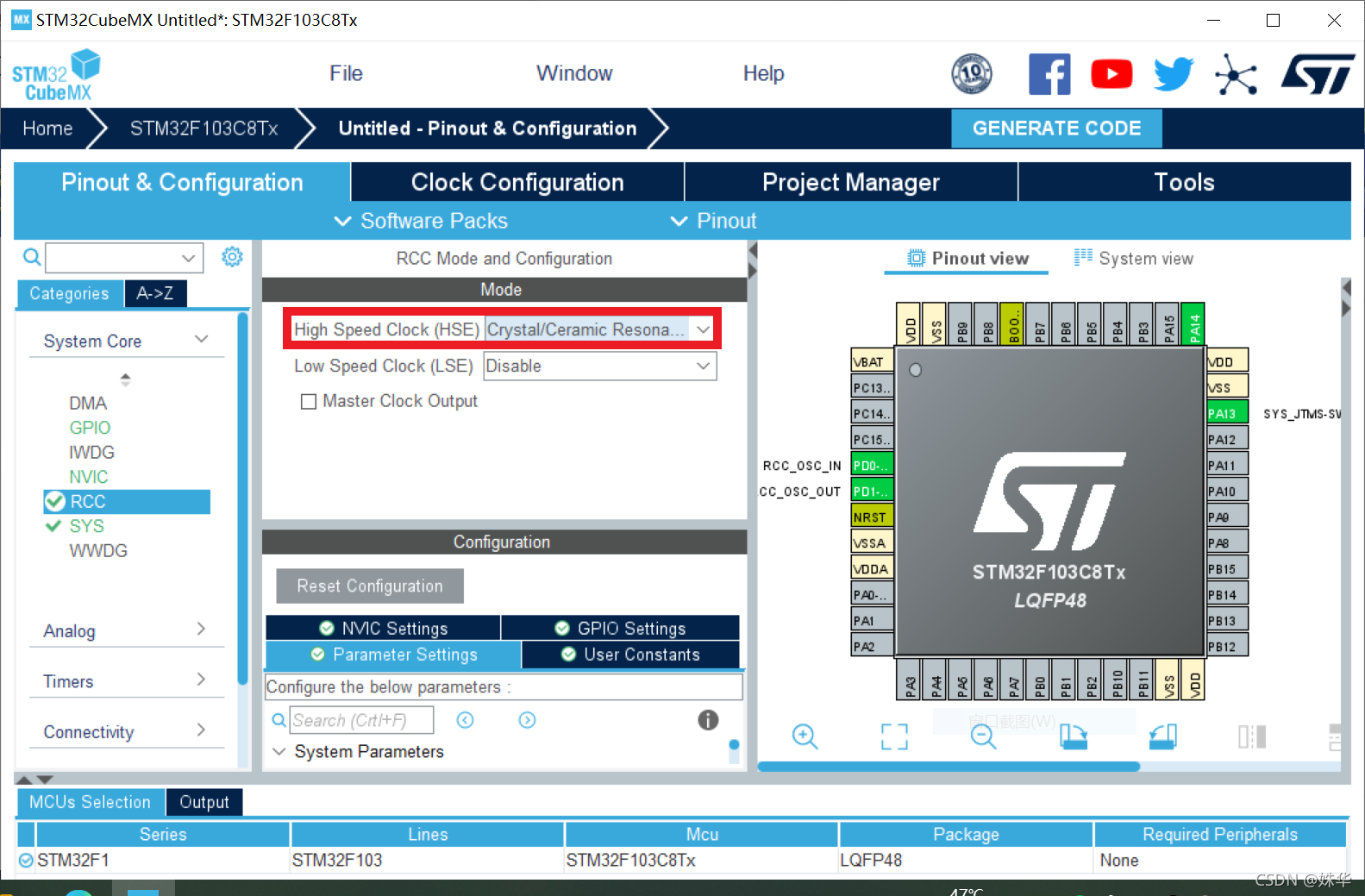
Task: Collapse the System Parameters group
Action: click(x=279, y=751)
